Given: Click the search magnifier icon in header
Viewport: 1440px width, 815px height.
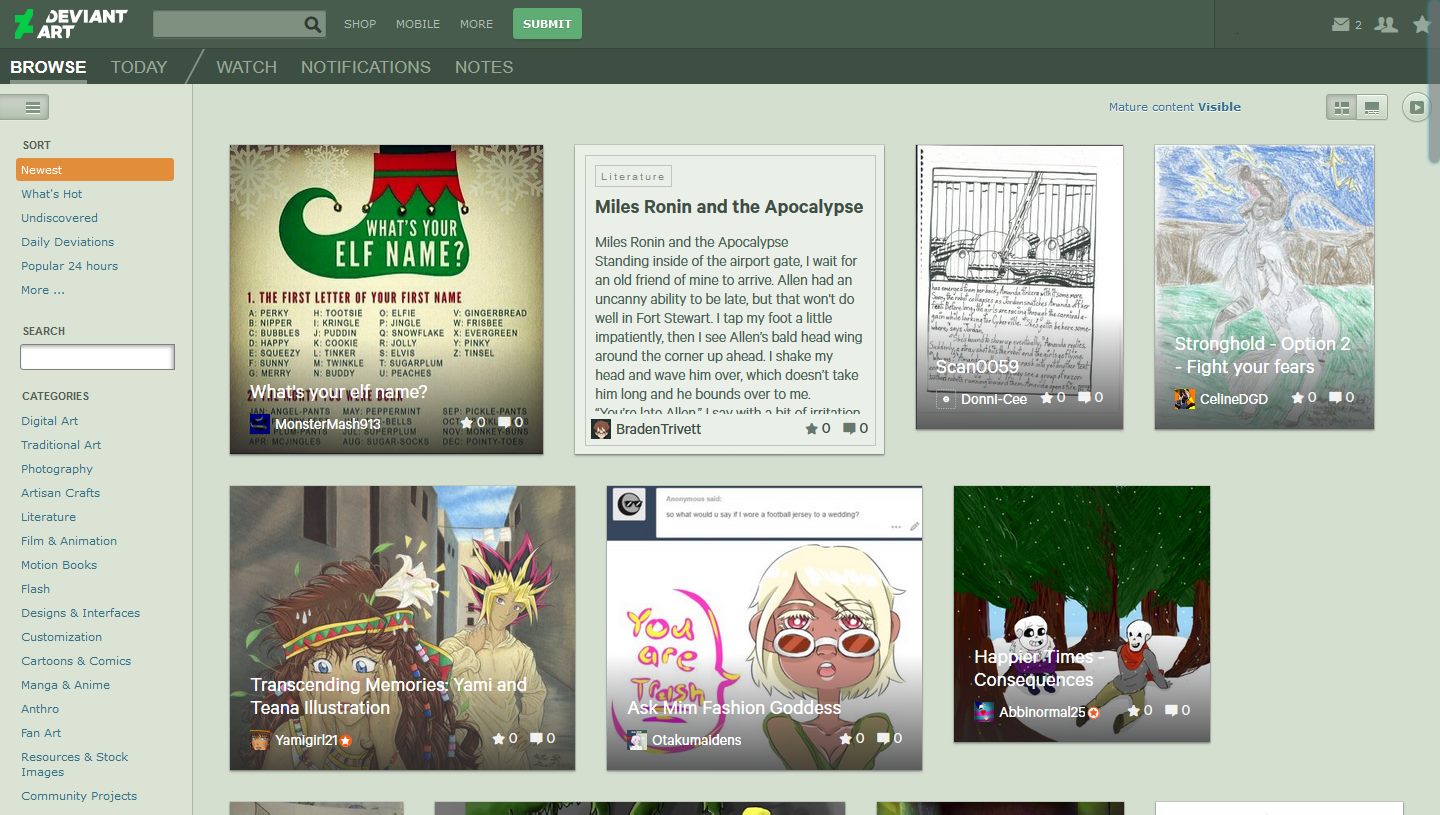Looking at the screenshot, I should (313, 24).
